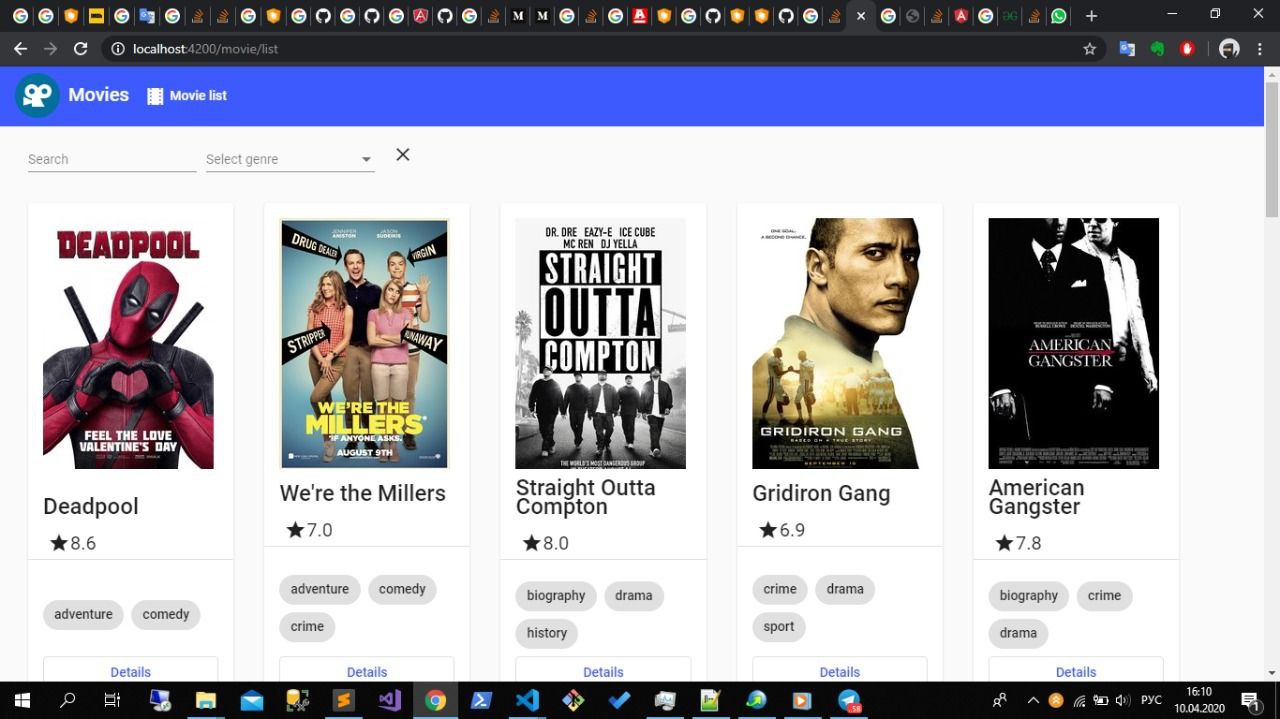The height and width of the screenshot is (719, 1280).
Task: Click the 'Deadpool' movie title
Action: (x=91, y=506)
